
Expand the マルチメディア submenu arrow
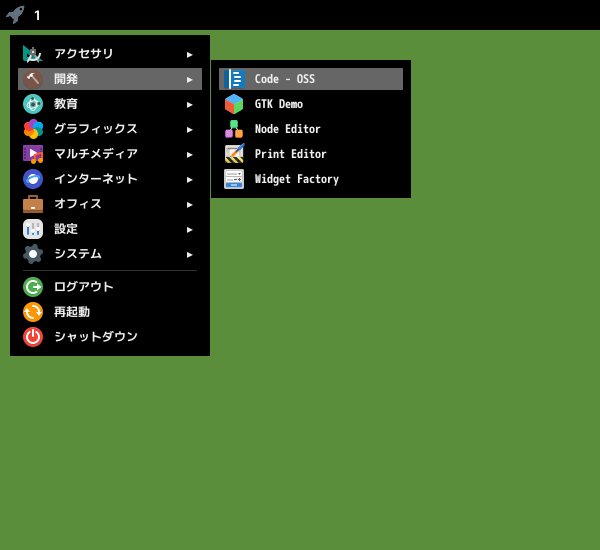pyautogui.click(x=189, y=155)
